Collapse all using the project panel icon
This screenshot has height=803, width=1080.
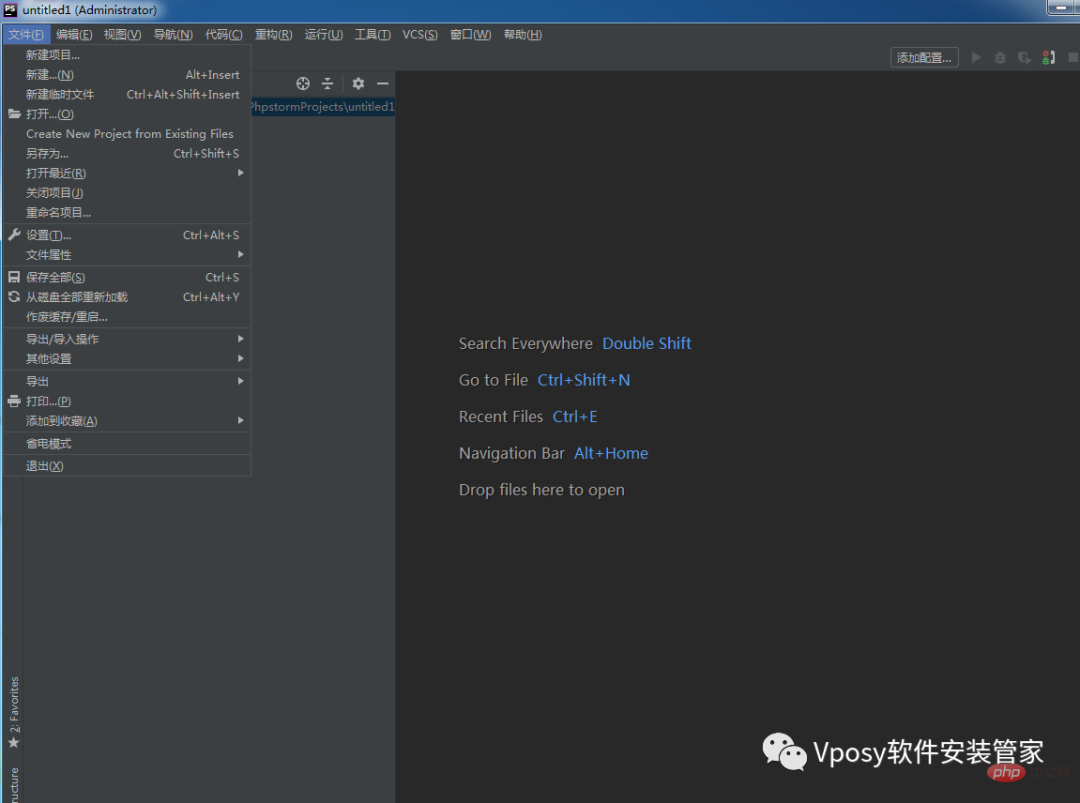328,83
